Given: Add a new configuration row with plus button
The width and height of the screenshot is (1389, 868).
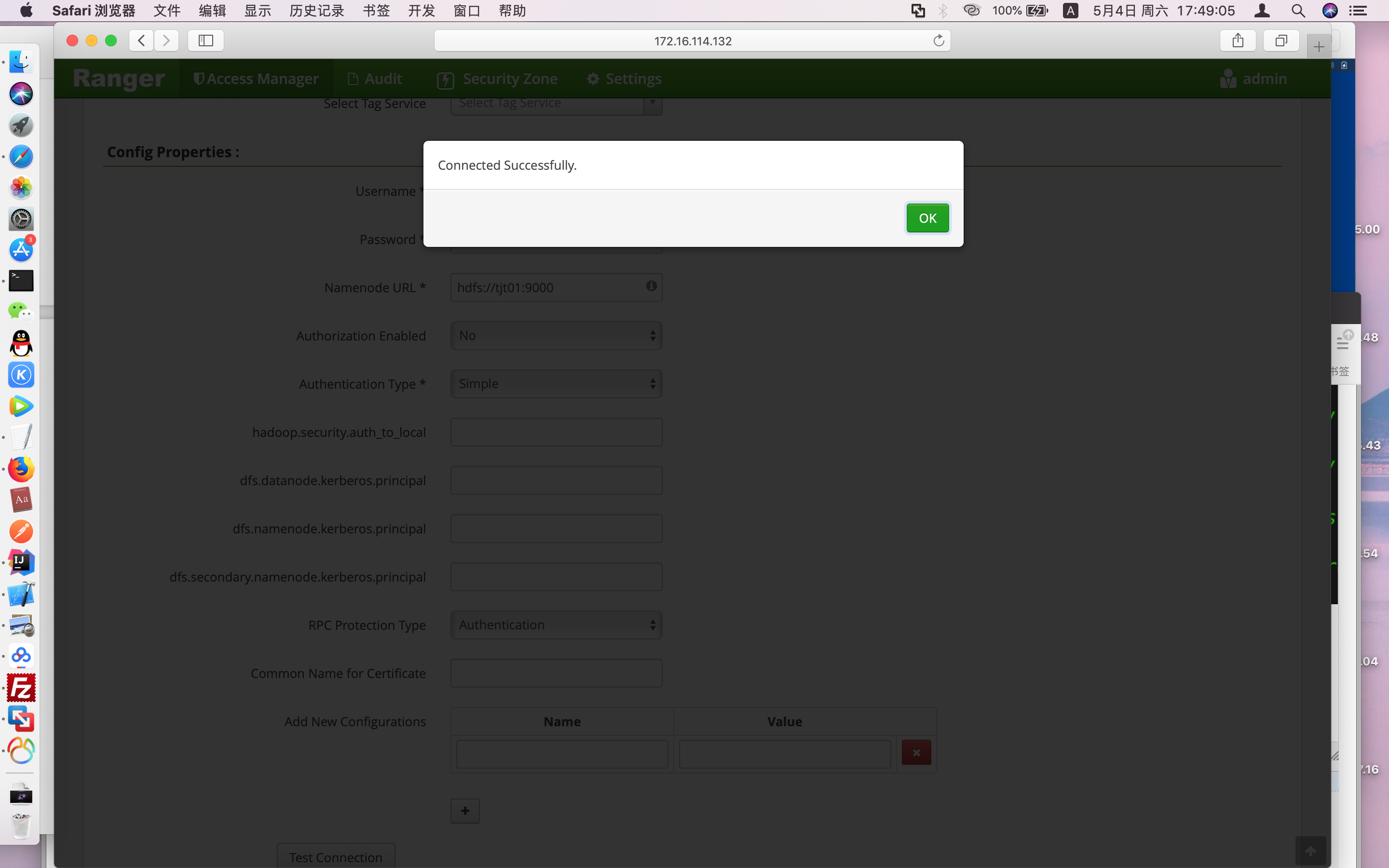Looking at the screenshot, I should (x=465, y=811).
